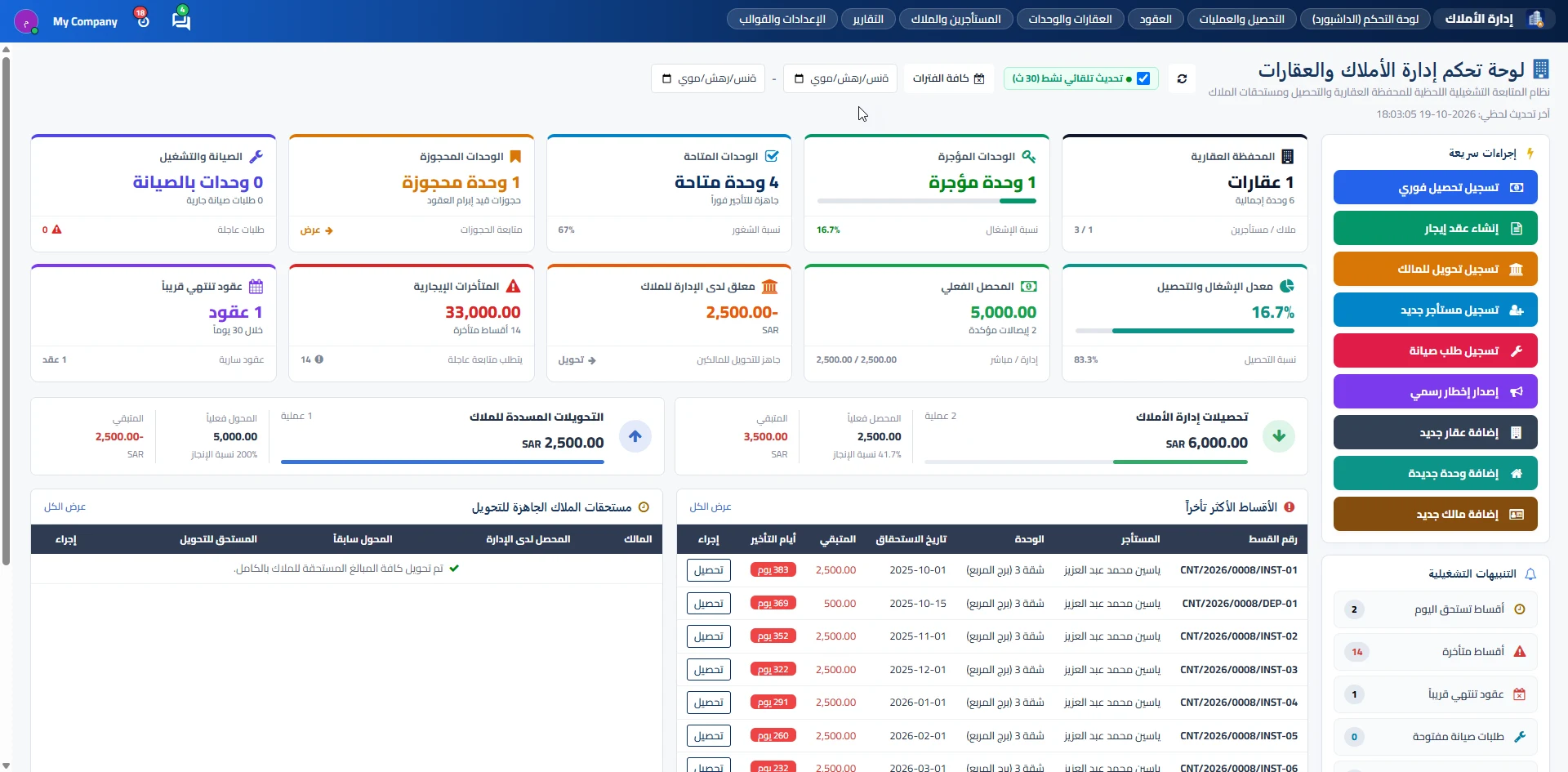This screenshot has width=1568, height=772.
Task: Click the building icon on إضافة عقار جديد
Action: point(1517,432)
